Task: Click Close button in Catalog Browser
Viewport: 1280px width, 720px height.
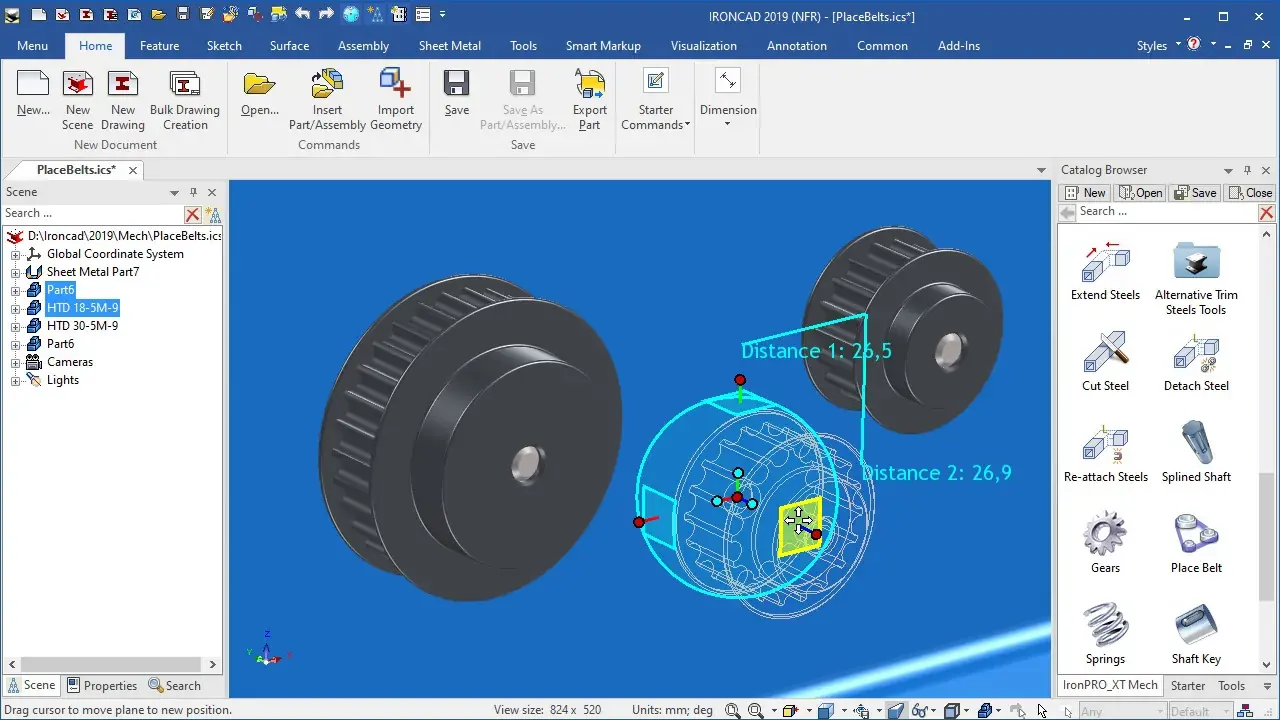Action: point(1250,193)
